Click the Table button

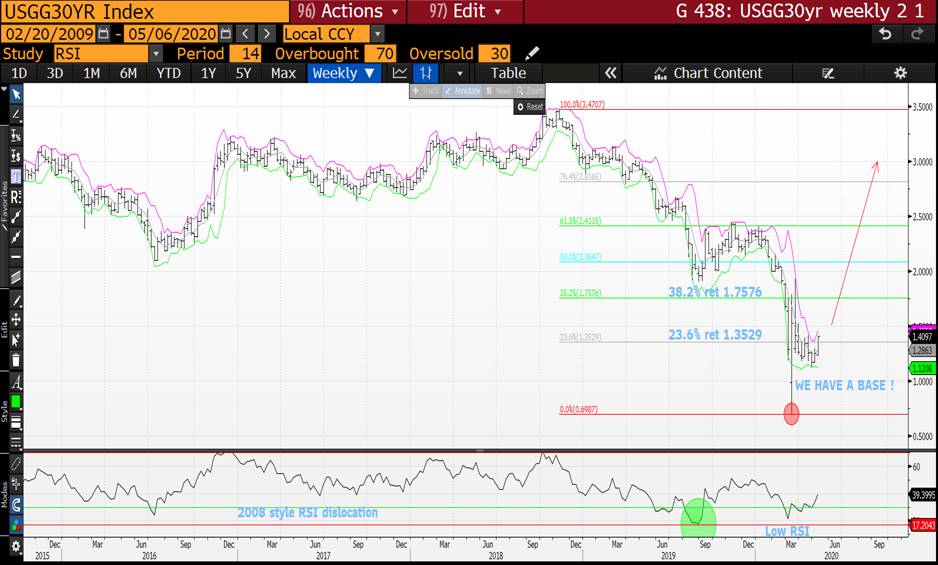pyautogui.click(x=508, y=73)
